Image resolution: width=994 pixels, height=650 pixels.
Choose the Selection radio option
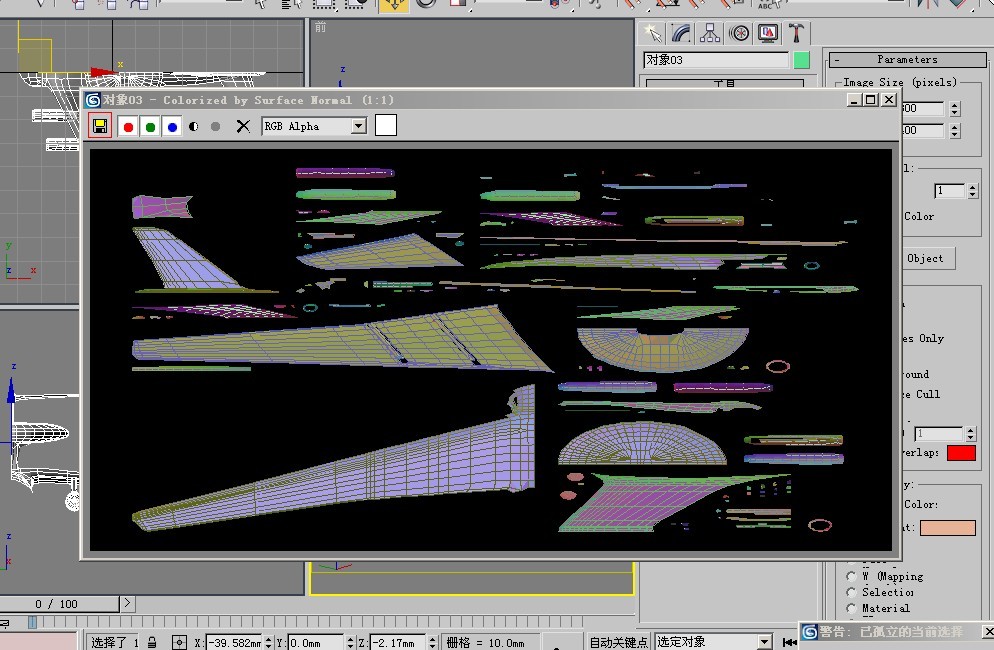852,592
